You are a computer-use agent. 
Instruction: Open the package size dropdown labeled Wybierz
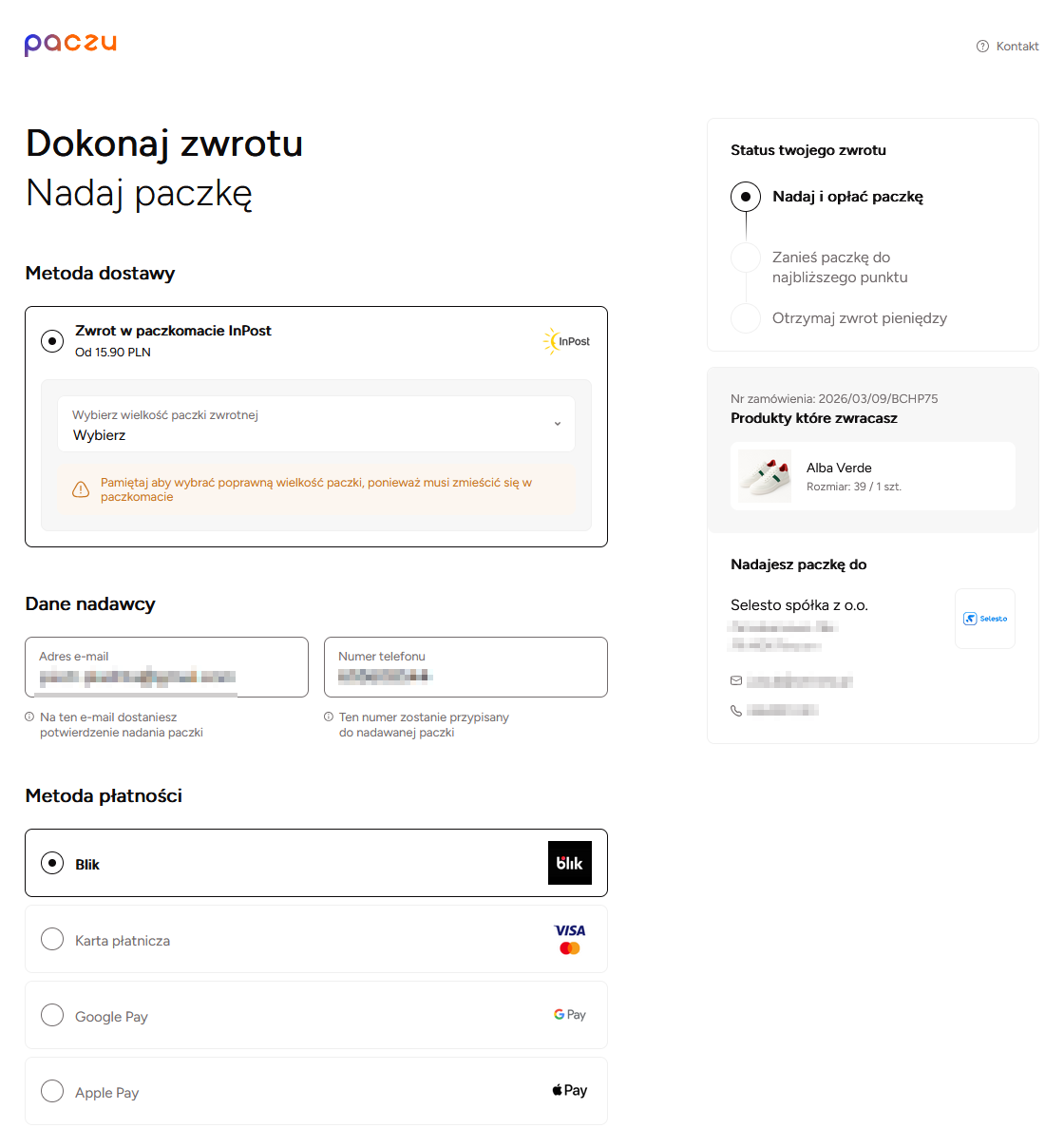(316, 424)
